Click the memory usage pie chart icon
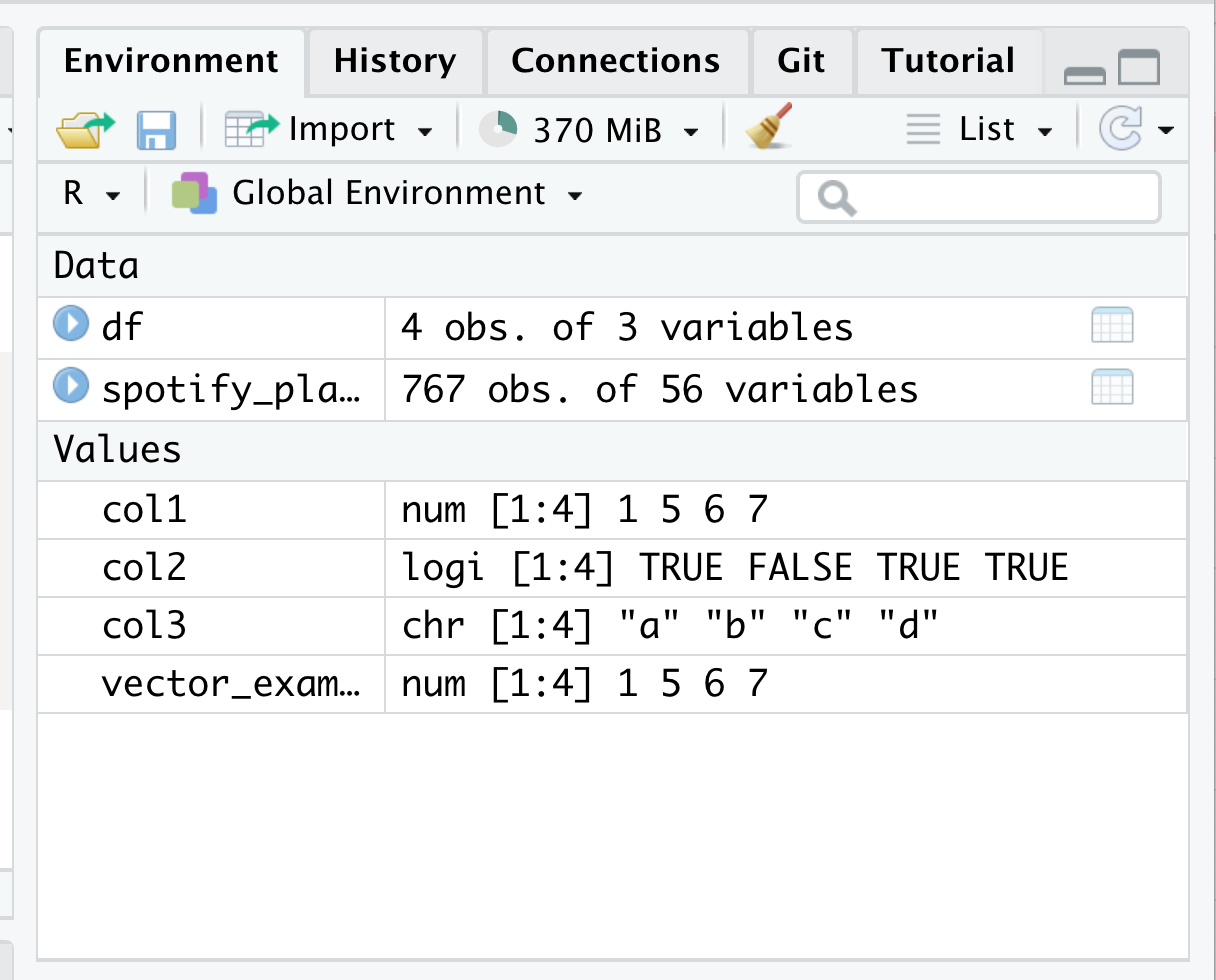This screenshot has height=980, width=1216. [498, 129]
